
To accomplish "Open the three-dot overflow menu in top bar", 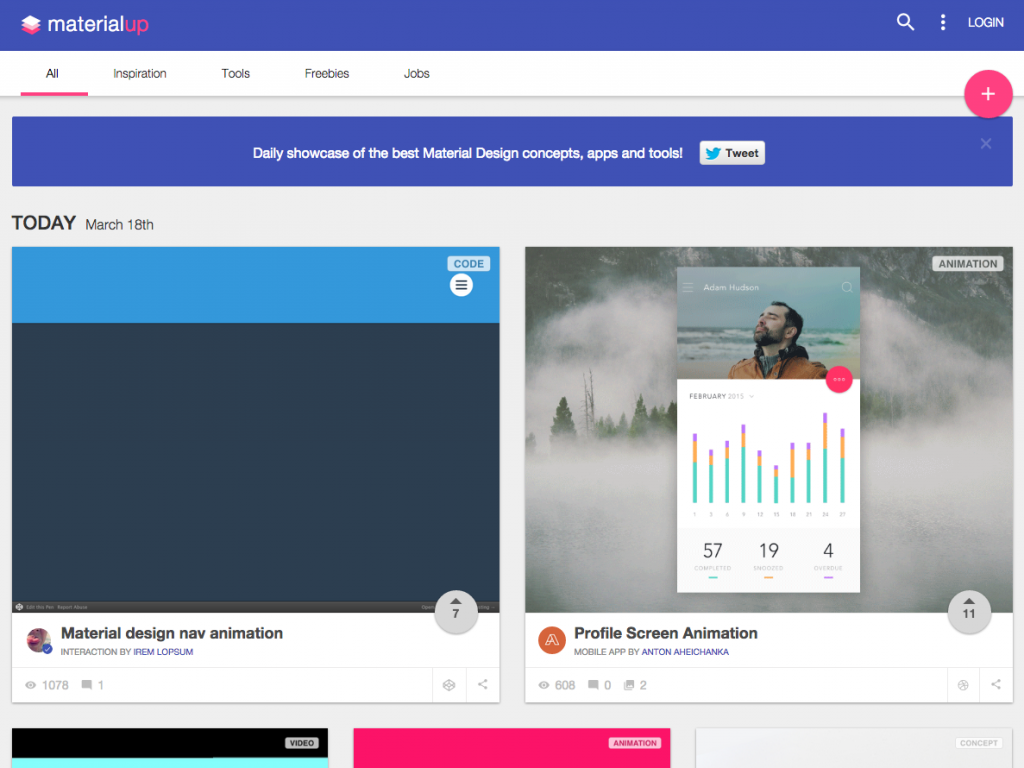I will coord(942,21).
